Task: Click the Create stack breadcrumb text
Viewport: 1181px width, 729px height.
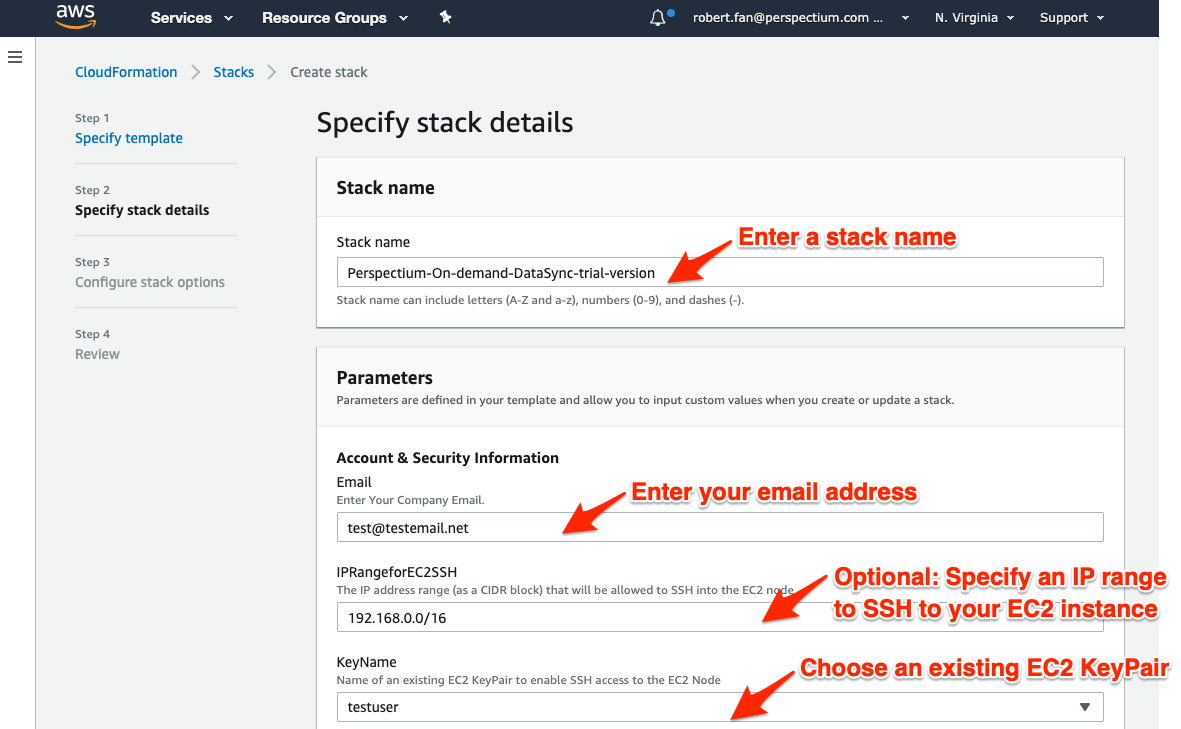Action: click(328, 72)
